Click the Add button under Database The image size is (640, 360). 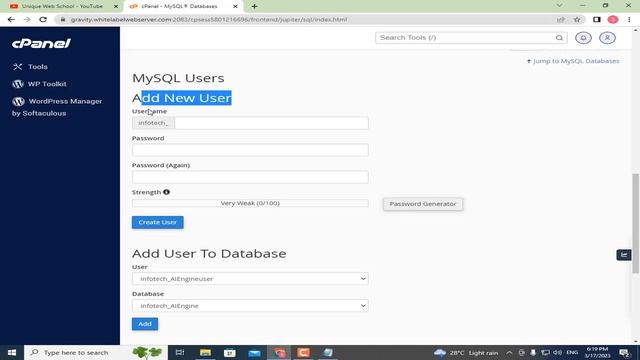coord(145,324)
